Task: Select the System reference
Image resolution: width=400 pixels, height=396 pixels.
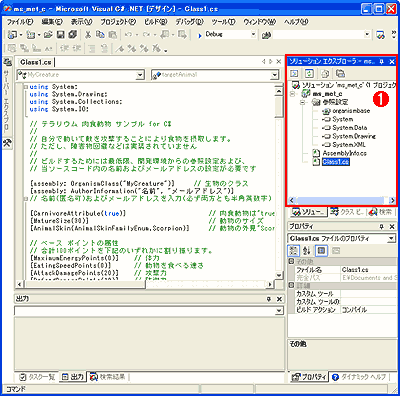Action: pos(338,119)
